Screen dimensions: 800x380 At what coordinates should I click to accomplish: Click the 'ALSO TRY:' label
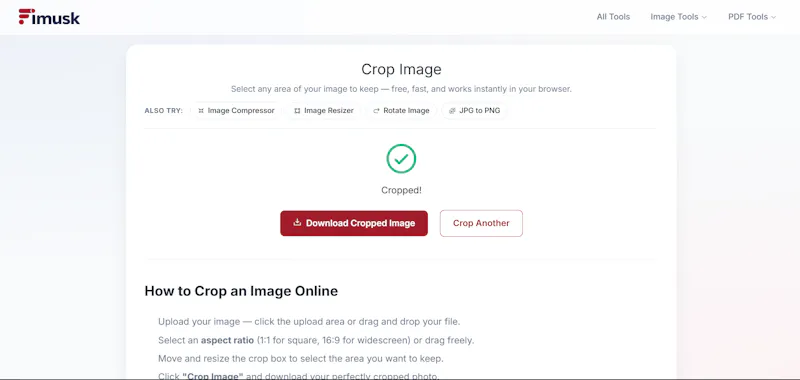tap(163, 111)
